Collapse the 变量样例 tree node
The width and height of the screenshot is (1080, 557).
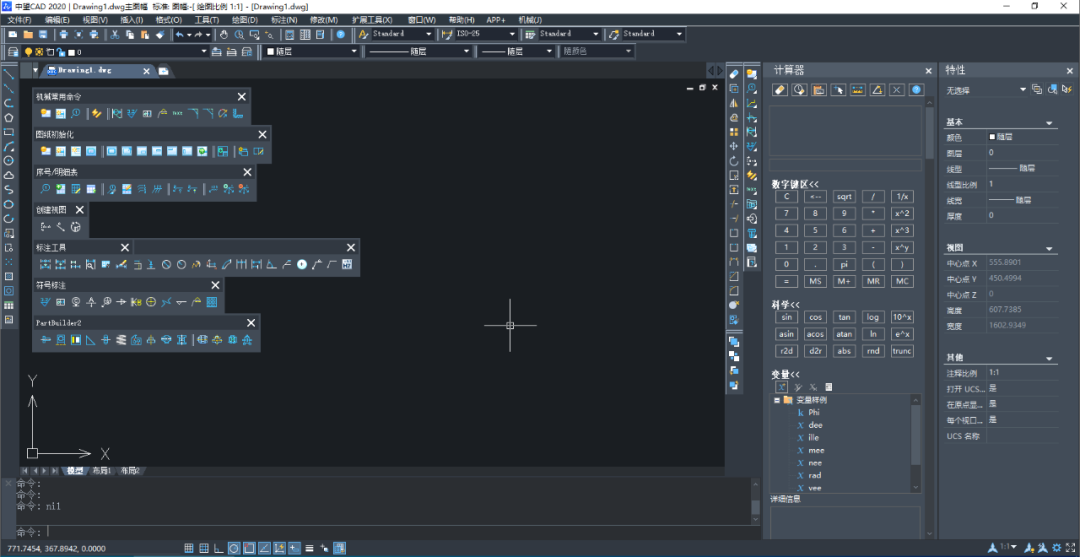click(776, 400)
